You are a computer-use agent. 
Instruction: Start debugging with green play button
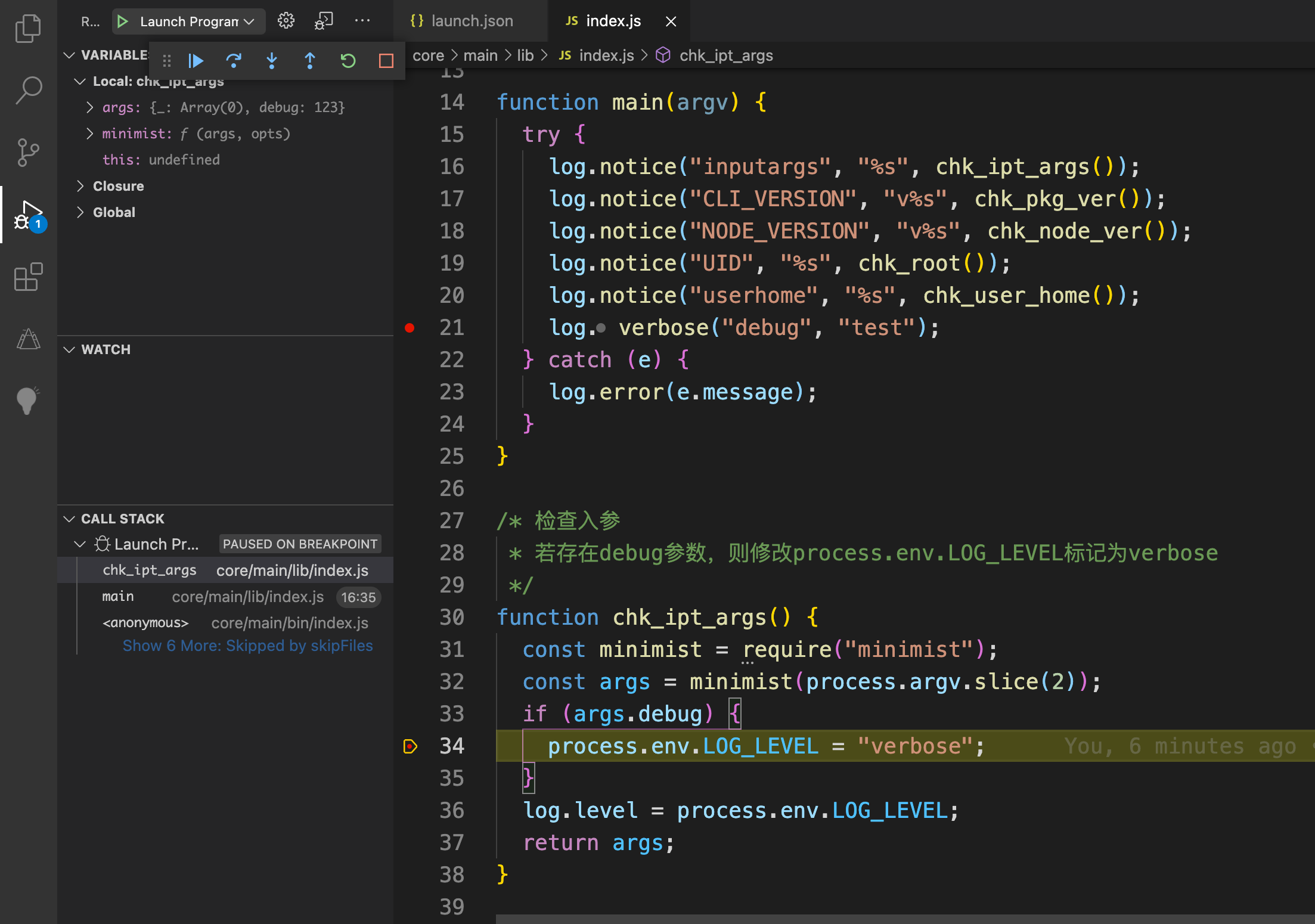(123, 21)
